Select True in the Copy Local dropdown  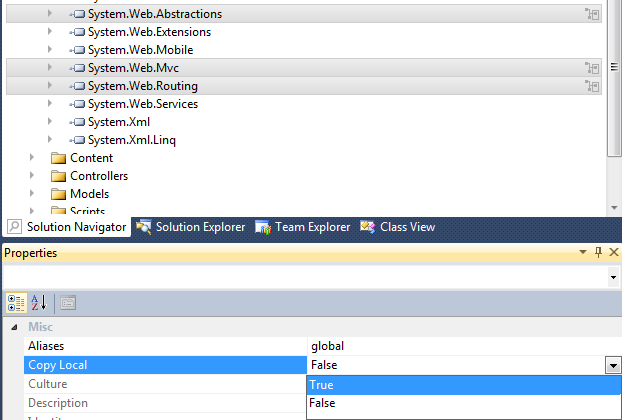464,385
